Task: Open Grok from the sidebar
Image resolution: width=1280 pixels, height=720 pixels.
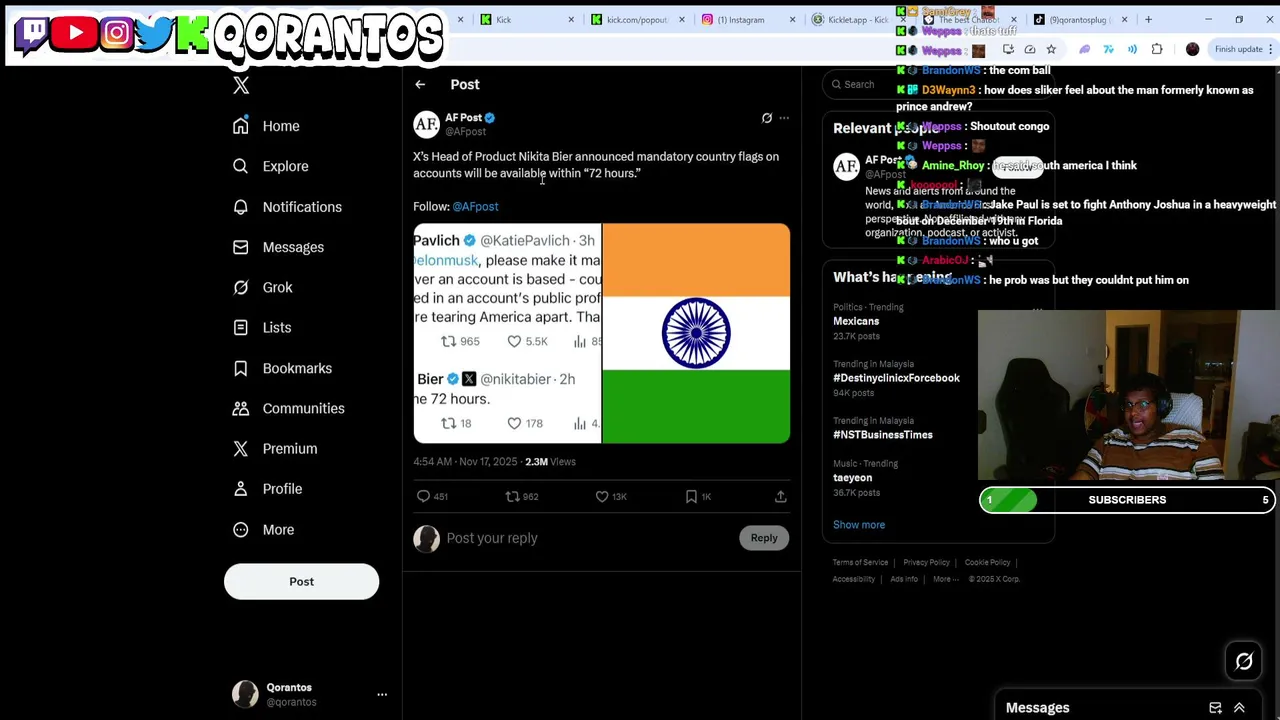Action: coord(262,287)
